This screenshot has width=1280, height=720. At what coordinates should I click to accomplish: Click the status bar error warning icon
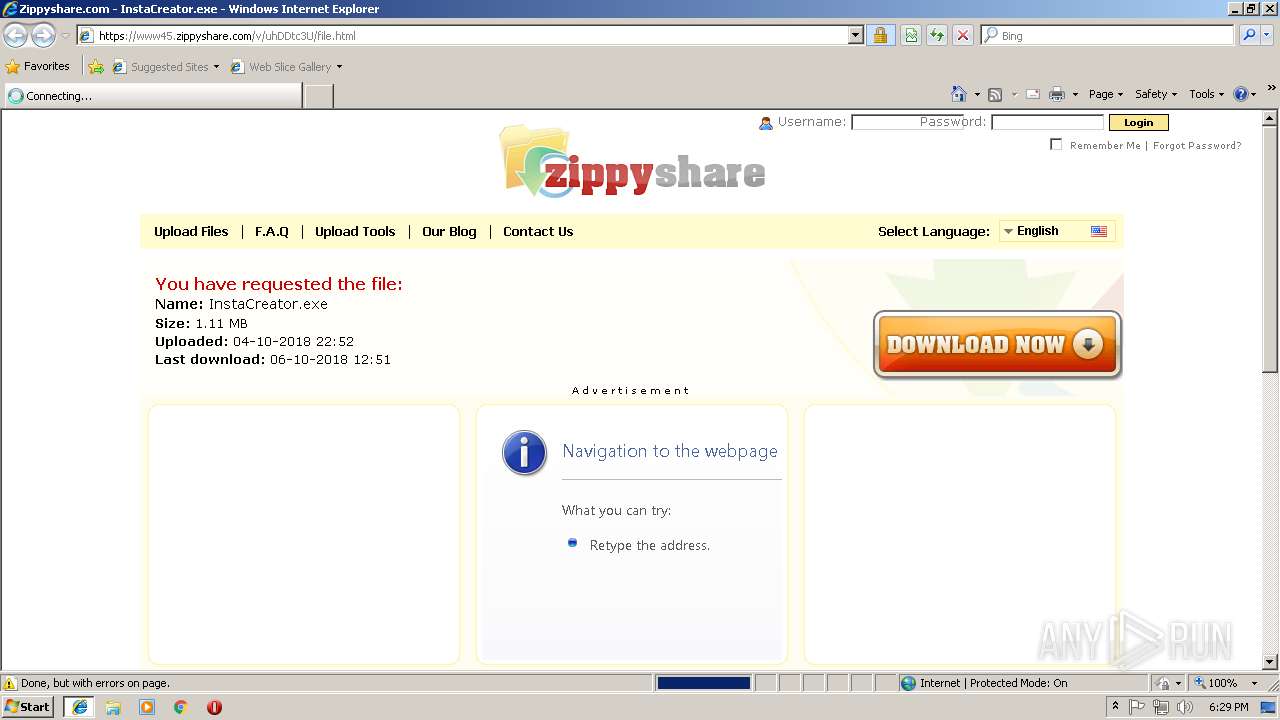[10, 683]
